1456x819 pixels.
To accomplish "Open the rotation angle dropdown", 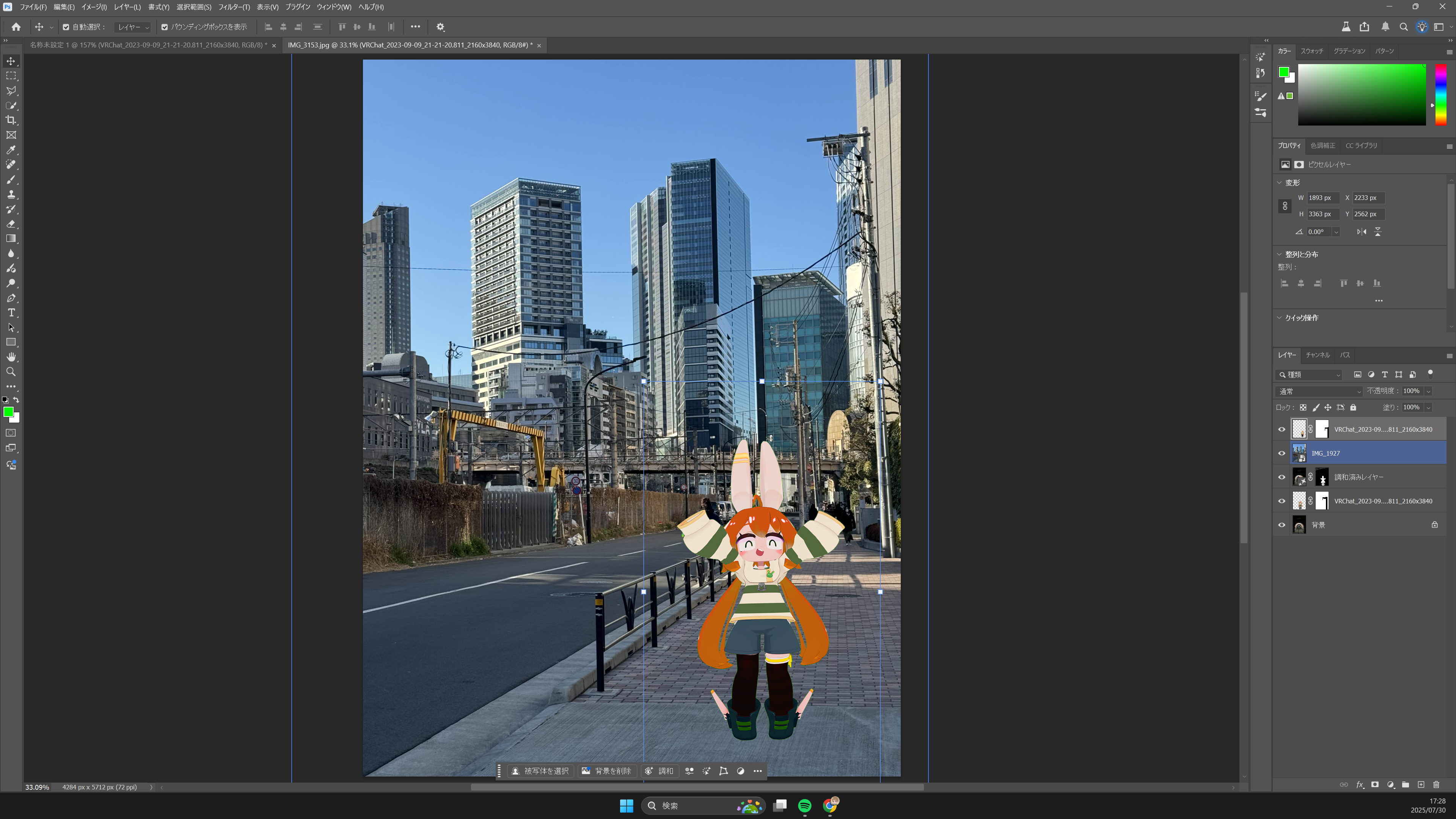I will [1336, 232].
